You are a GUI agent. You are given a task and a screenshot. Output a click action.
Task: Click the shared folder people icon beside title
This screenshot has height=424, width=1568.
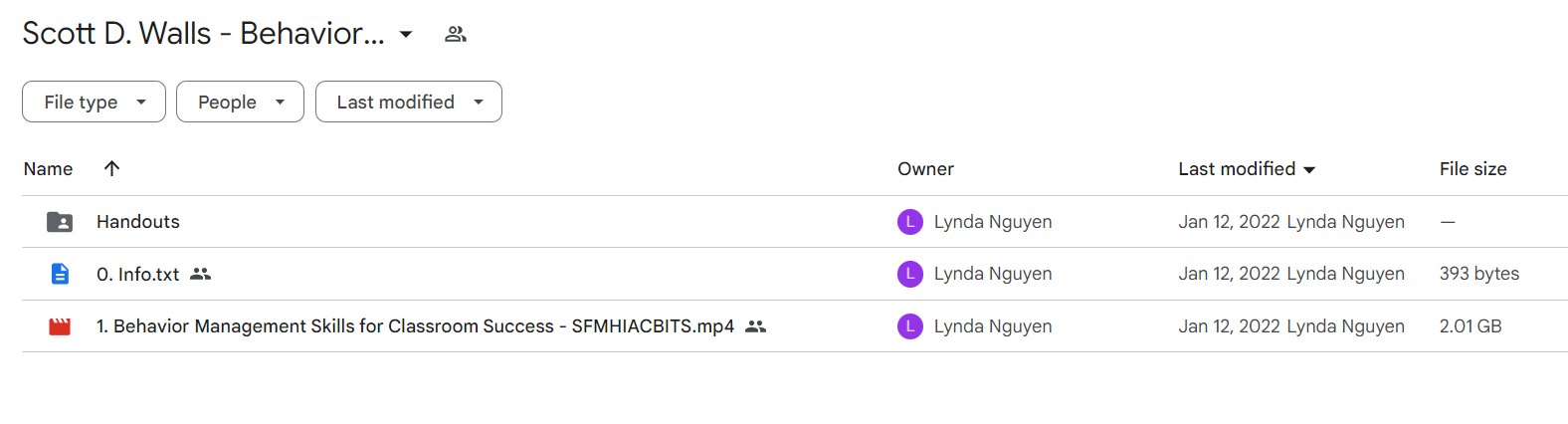click(456, 34)
